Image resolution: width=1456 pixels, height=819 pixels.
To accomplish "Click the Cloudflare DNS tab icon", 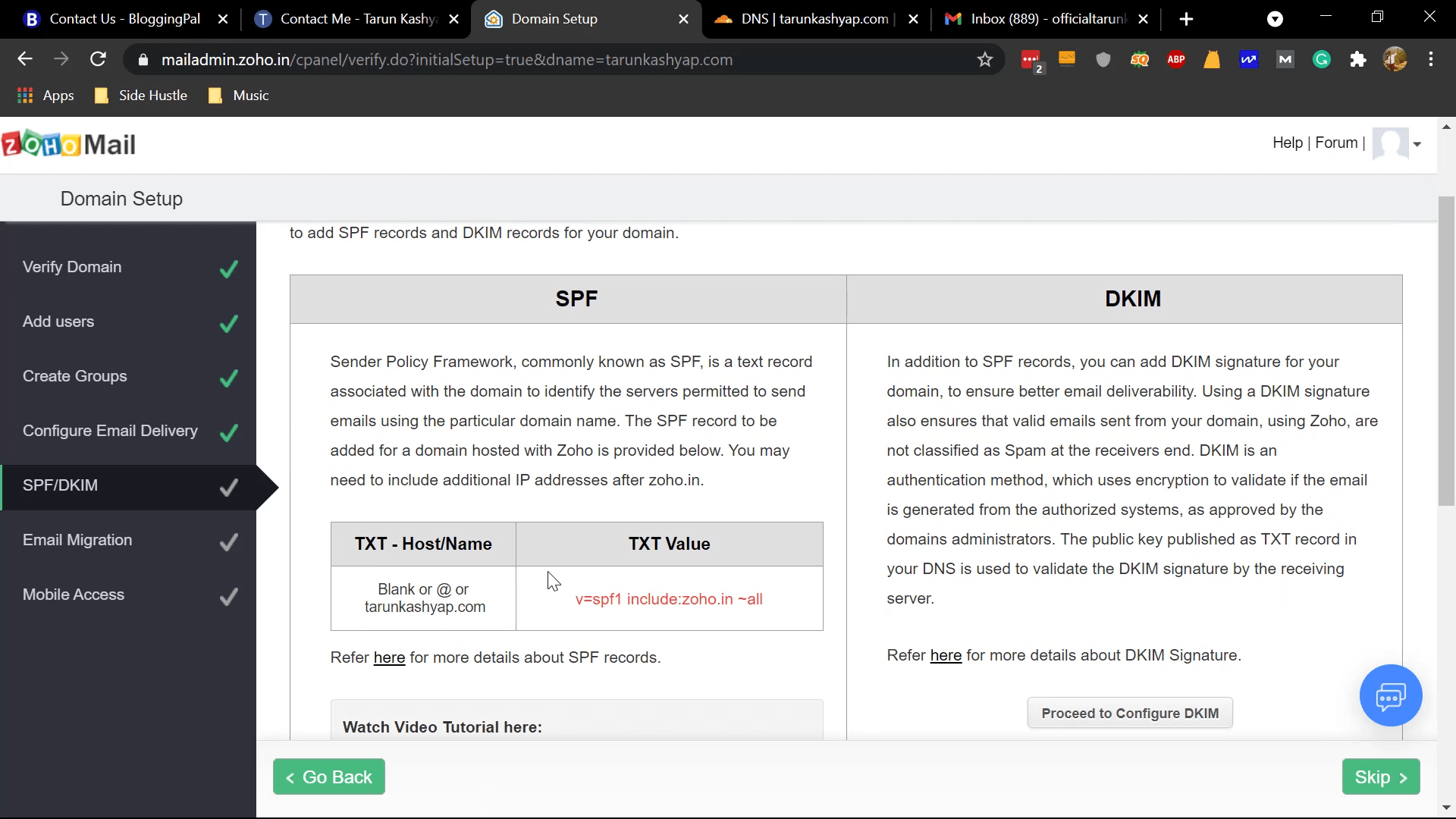I will pos(723,19).
